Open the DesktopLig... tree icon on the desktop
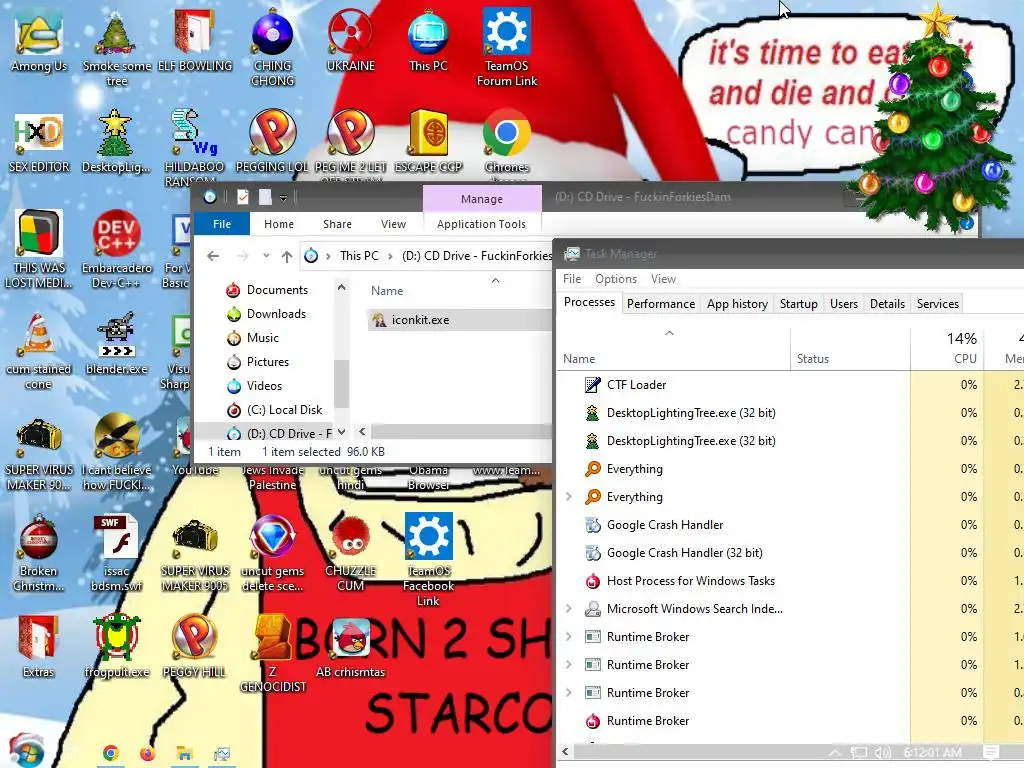 tap(116, 142)
